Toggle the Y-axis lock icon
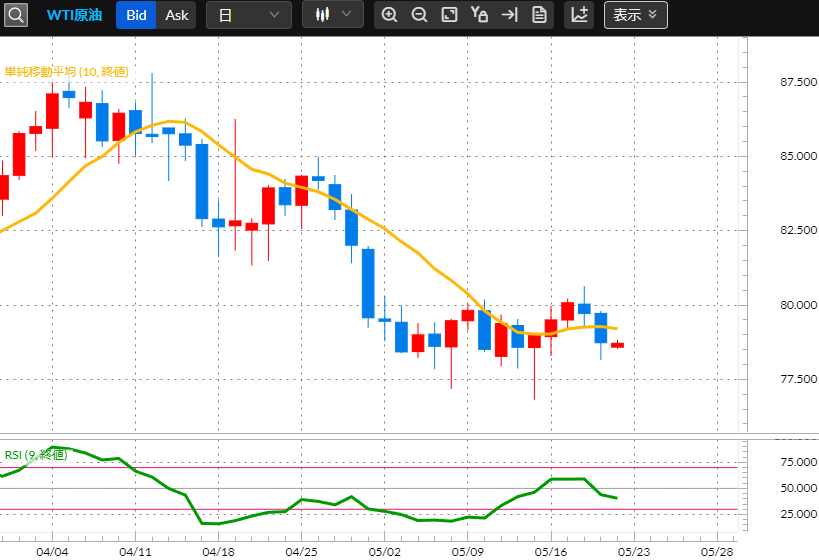Image resolution: width=819 pixels, height=560 pixels. tap(479, 14)
